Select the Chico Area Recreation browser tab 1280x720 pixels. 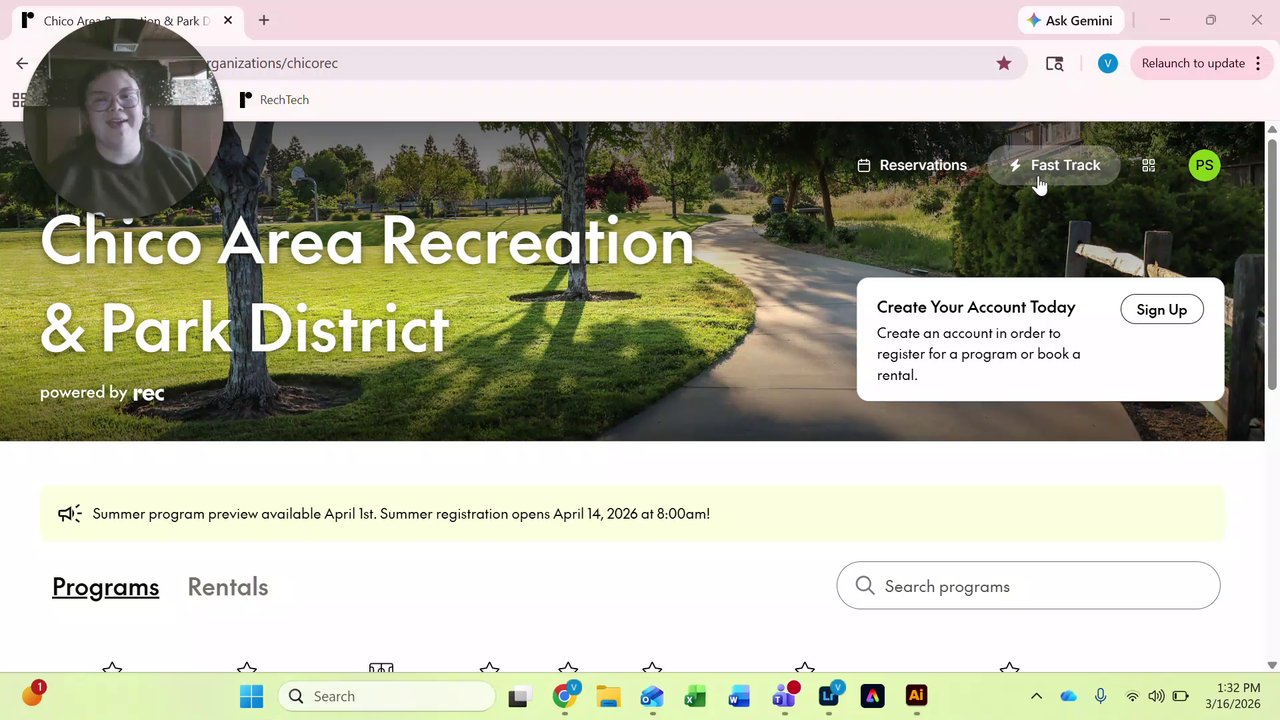pyautogui.click(x=128, y=20)
